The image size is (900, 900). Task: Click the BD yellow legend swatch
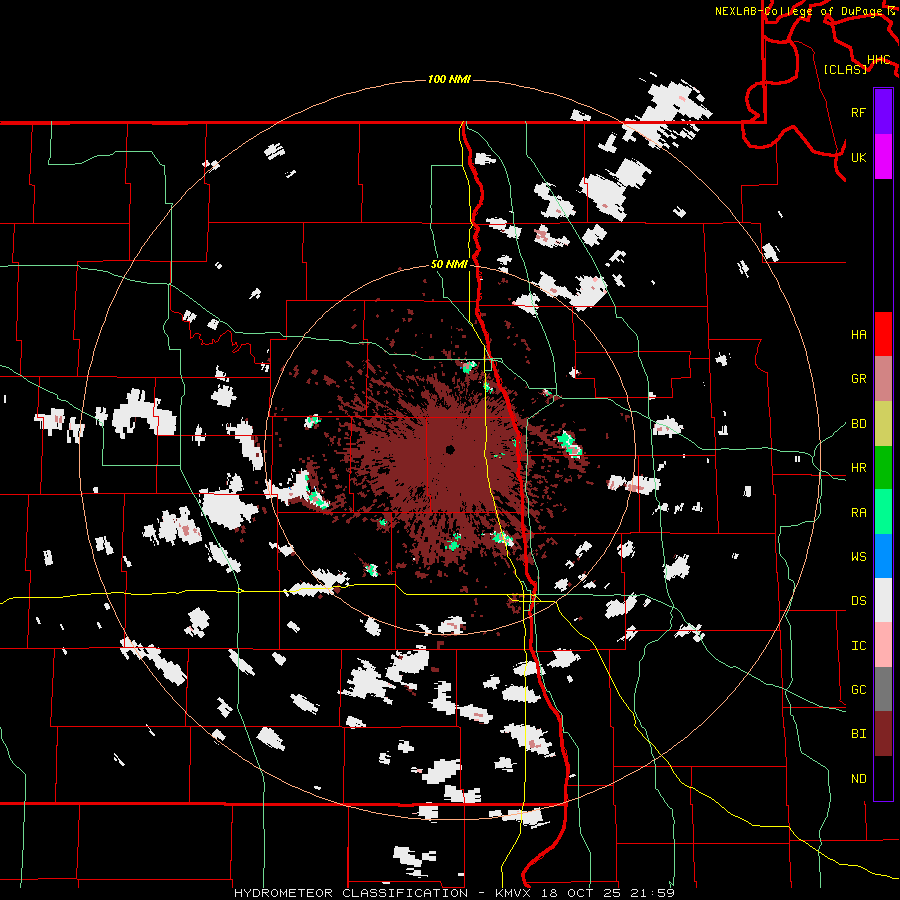click(x=883, y=424)
